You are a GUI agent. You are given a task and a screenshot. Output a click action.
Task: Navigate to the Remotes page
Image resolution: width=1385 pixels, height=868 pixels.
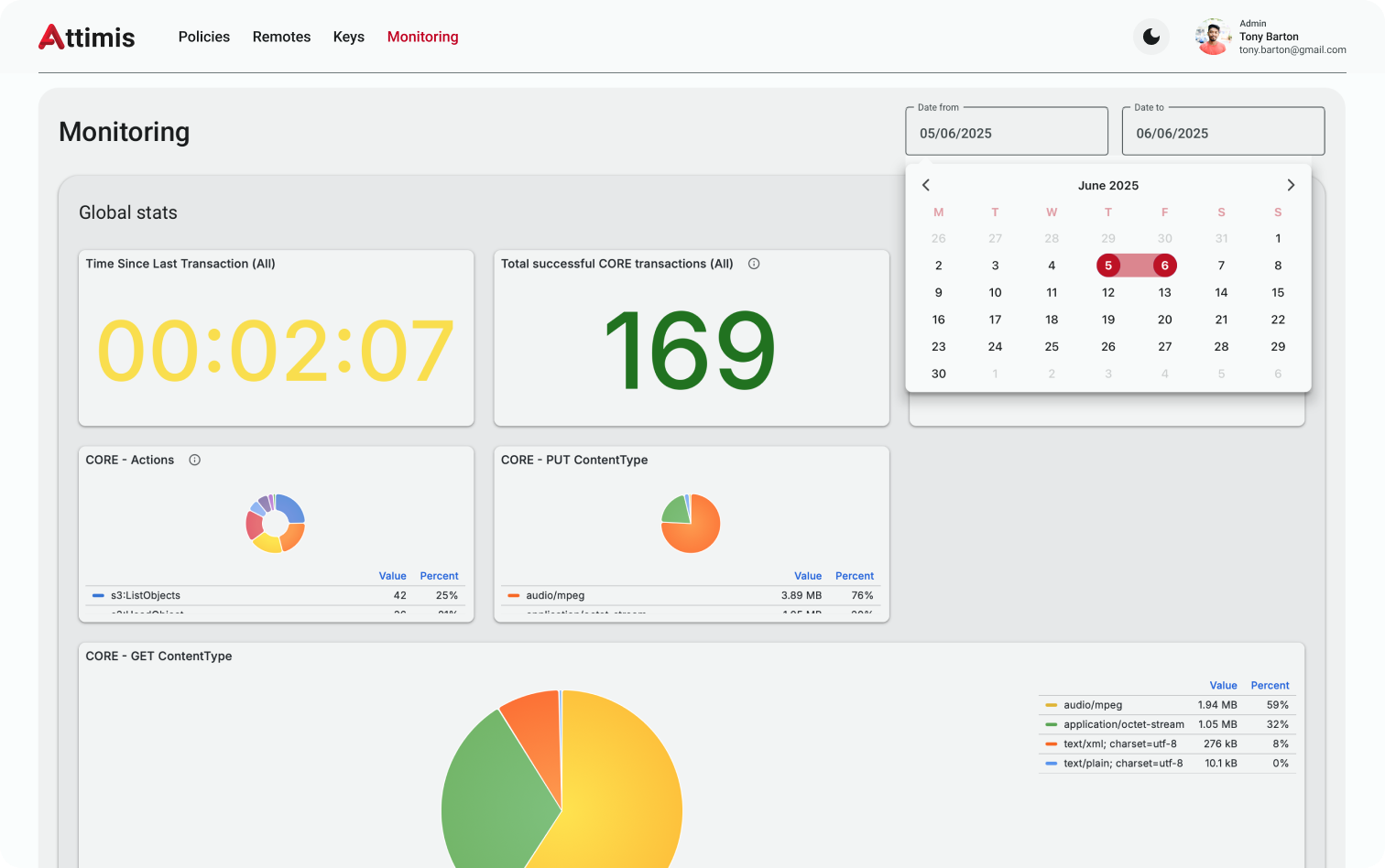click(x=281, y=37)
